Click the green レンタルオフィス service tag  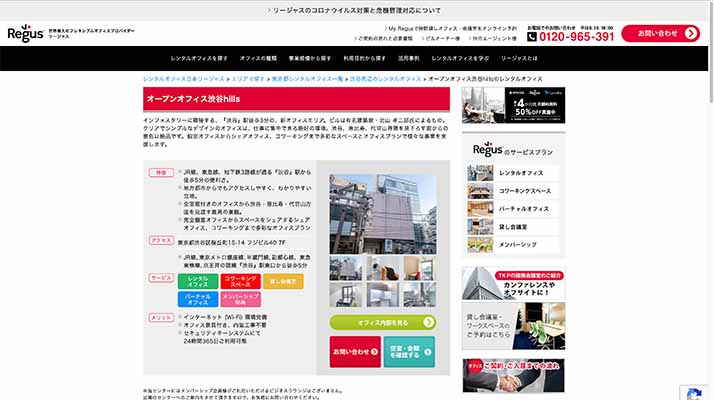click(198, 282)
